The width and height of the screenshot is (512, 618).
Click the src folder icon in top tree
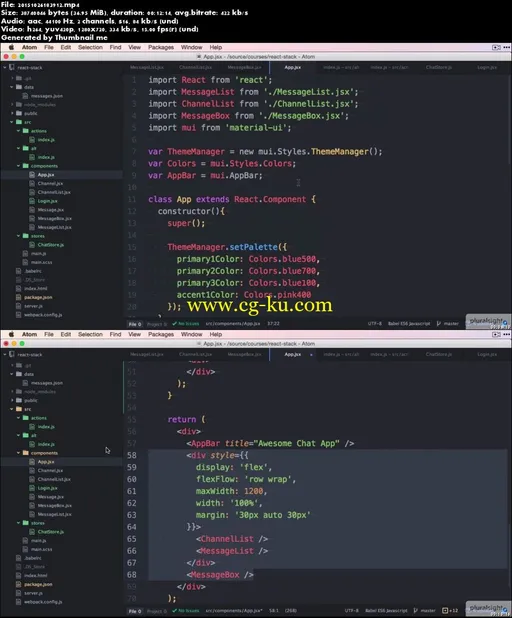pos(19,122)
